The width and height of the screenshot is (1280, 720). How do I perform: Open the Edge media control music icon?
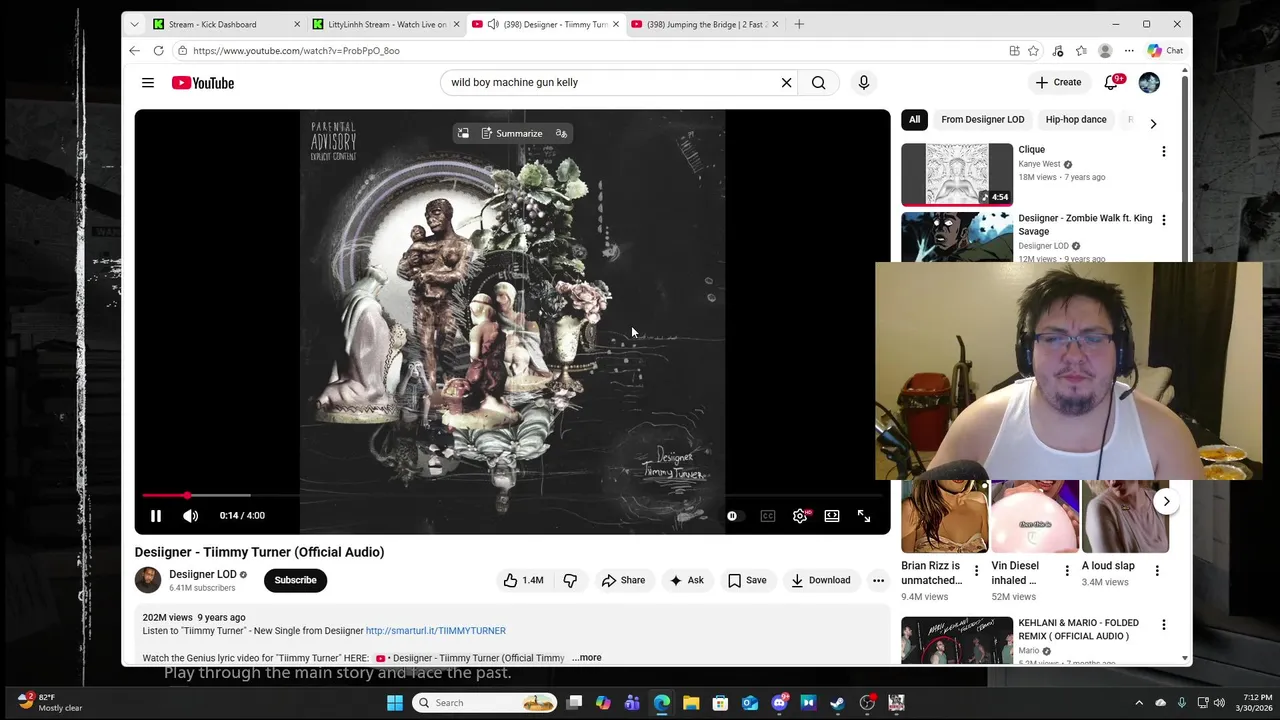[1058, 51]
